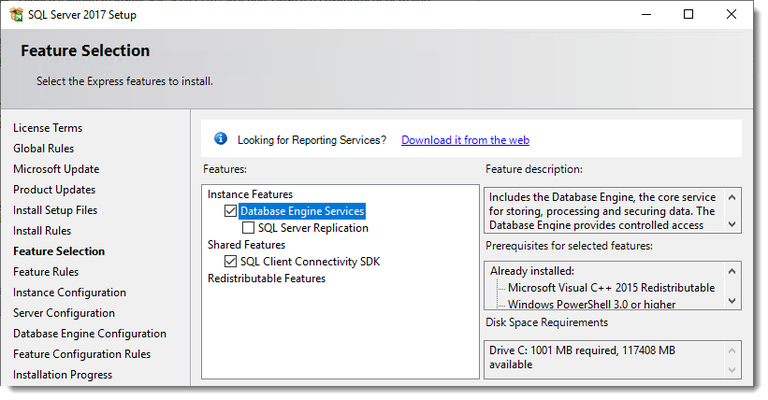Click the blue information icon
The image size is (768, 400).
tap(220, 139)
